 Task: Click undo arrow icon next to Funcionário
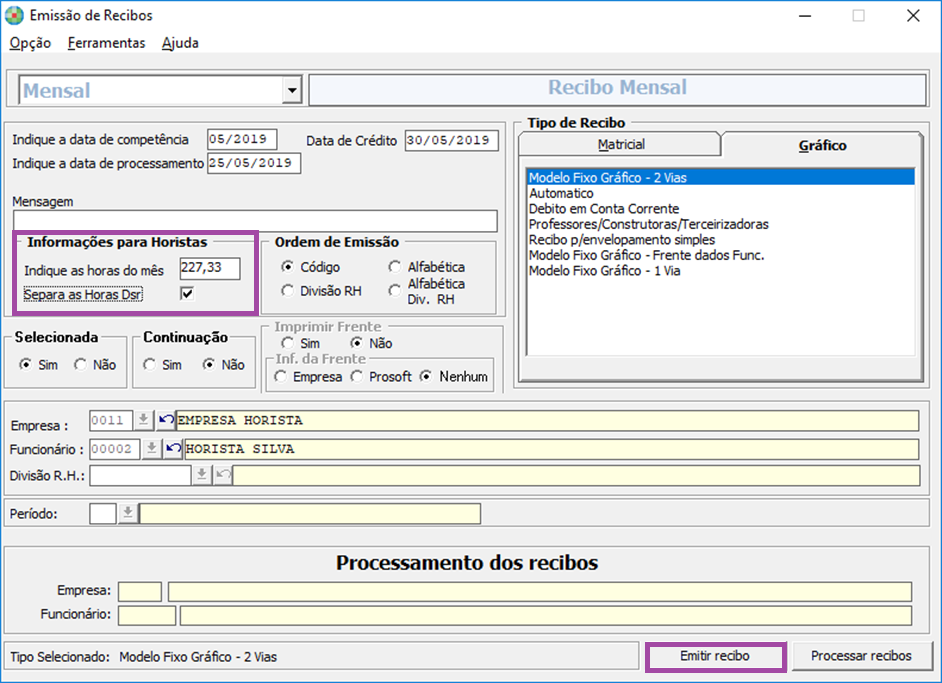coord(174,448)
